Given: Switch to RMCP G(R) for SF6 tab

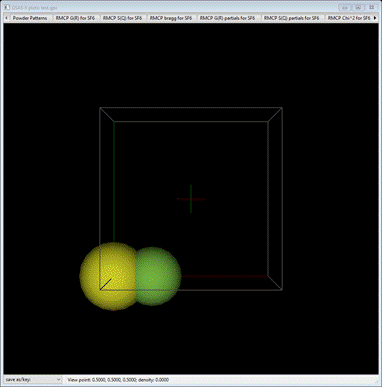Looking at the screenshot, I should 75,18.
